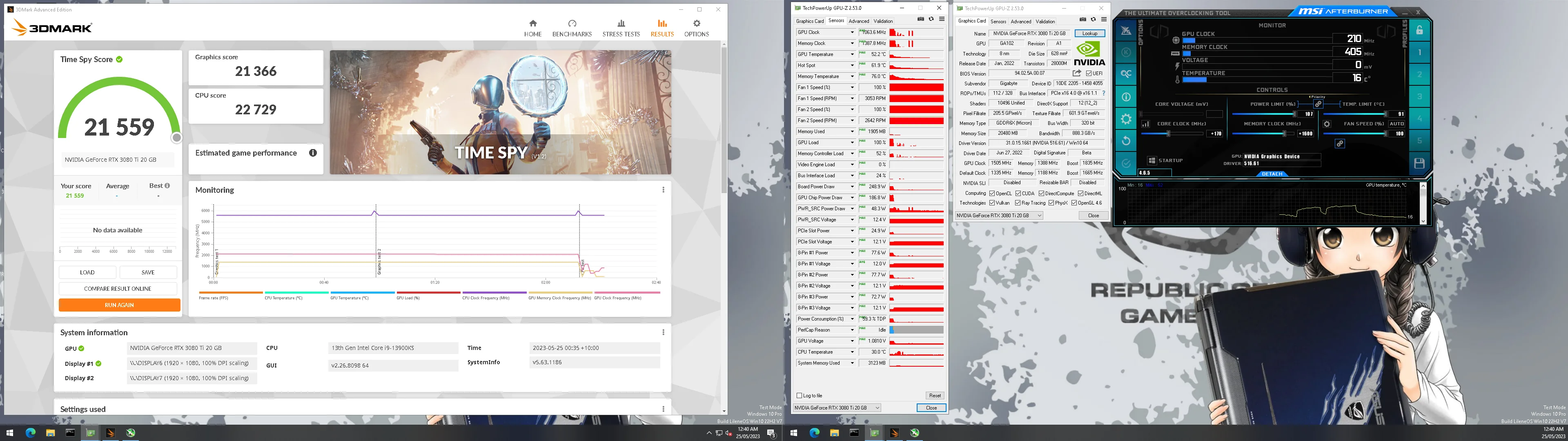Toggle the power/temp limit link icon

pyautogui.click(x=1318, y=104)
